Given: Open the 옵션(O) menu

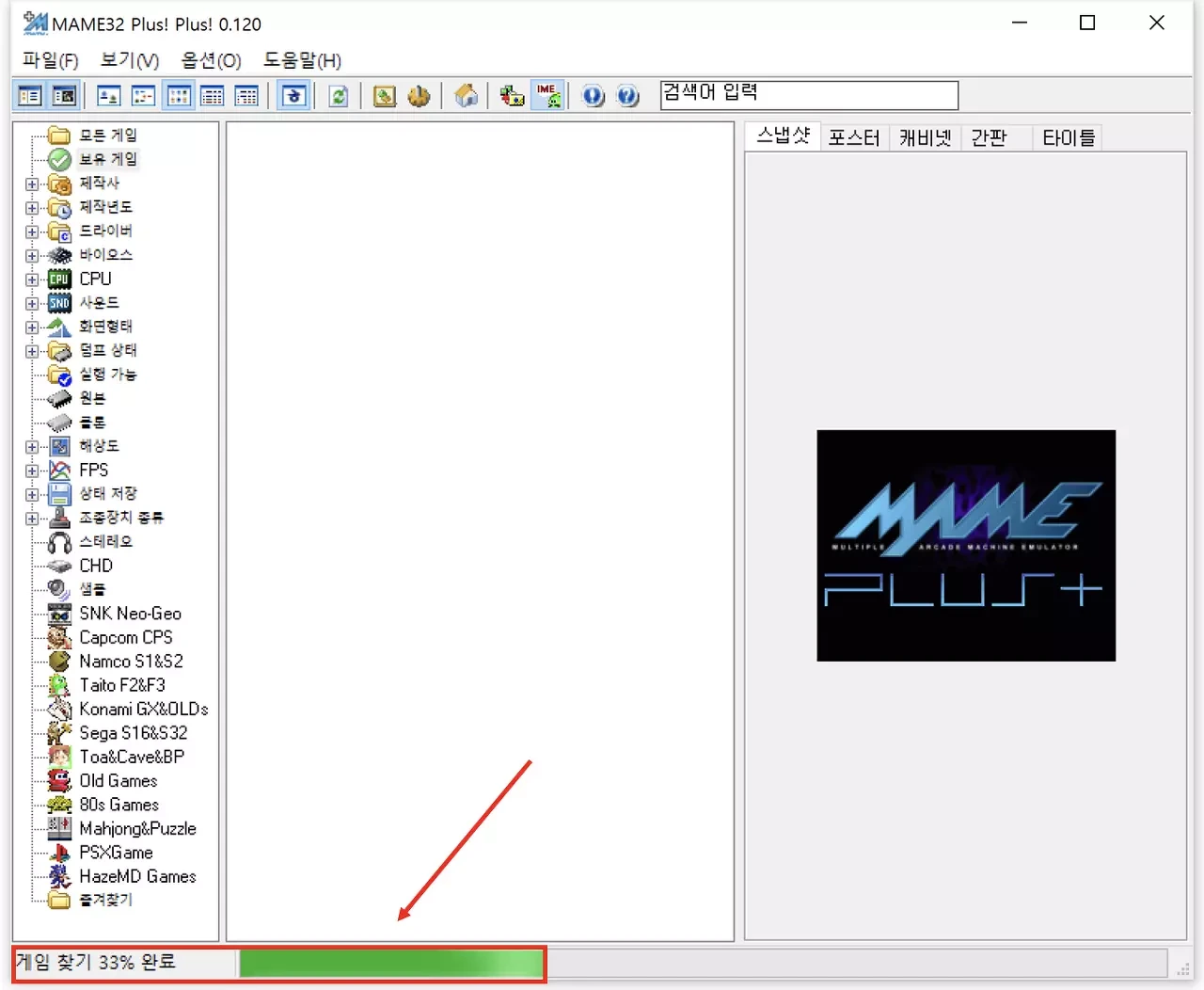Looking at the screenshot, I should 210,60.
